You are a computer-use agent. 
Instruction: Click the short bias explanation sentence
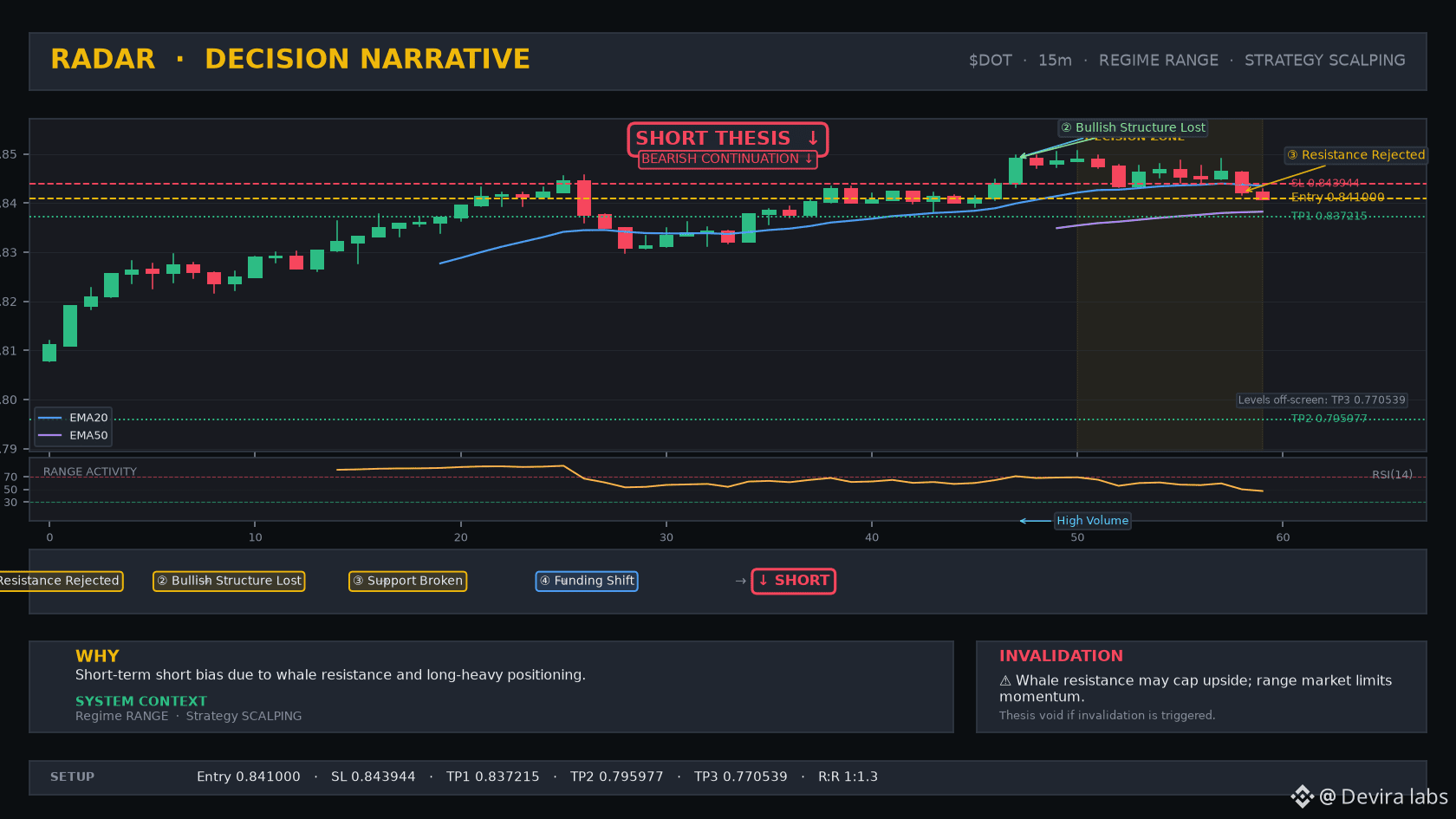[x=330, y=675]
